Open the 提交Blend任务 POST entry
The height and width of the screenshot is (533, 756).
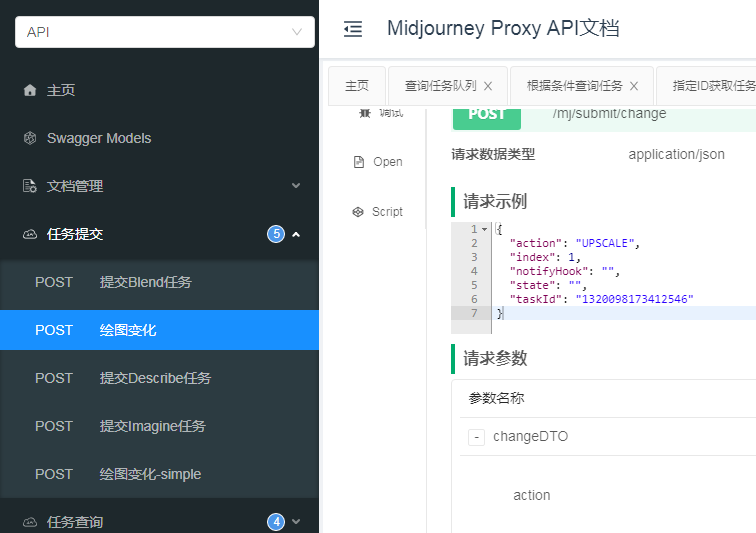(159, 282)
